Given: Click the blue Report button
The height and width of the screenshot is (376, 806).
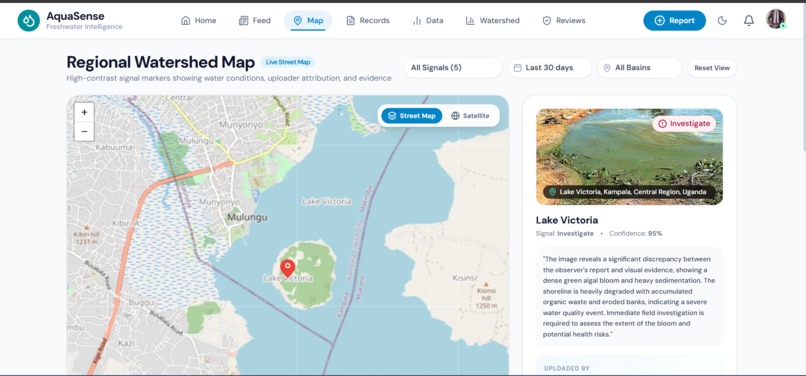Looking at the screenshot, I should point(674,21).
